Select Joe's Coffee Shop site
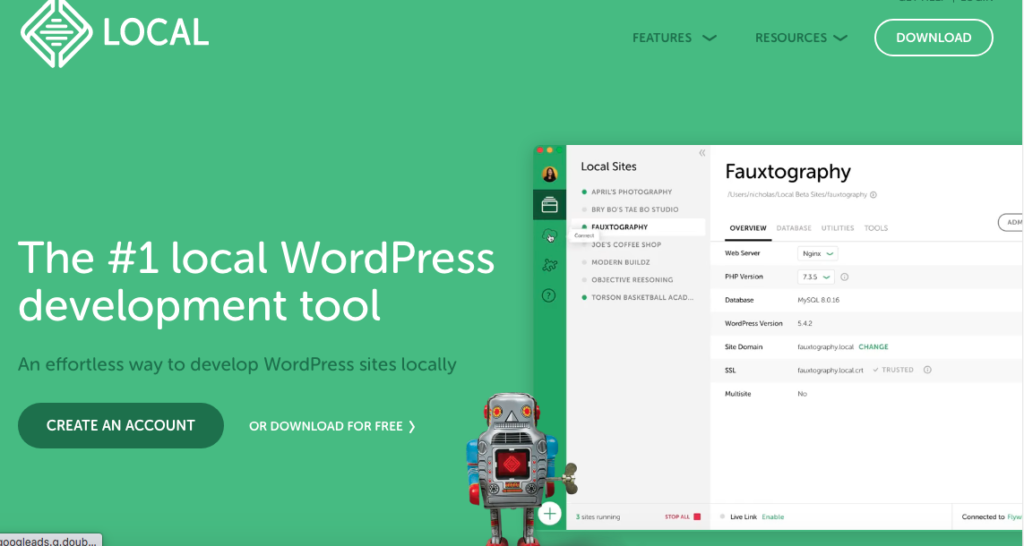 tap(626, 245)
